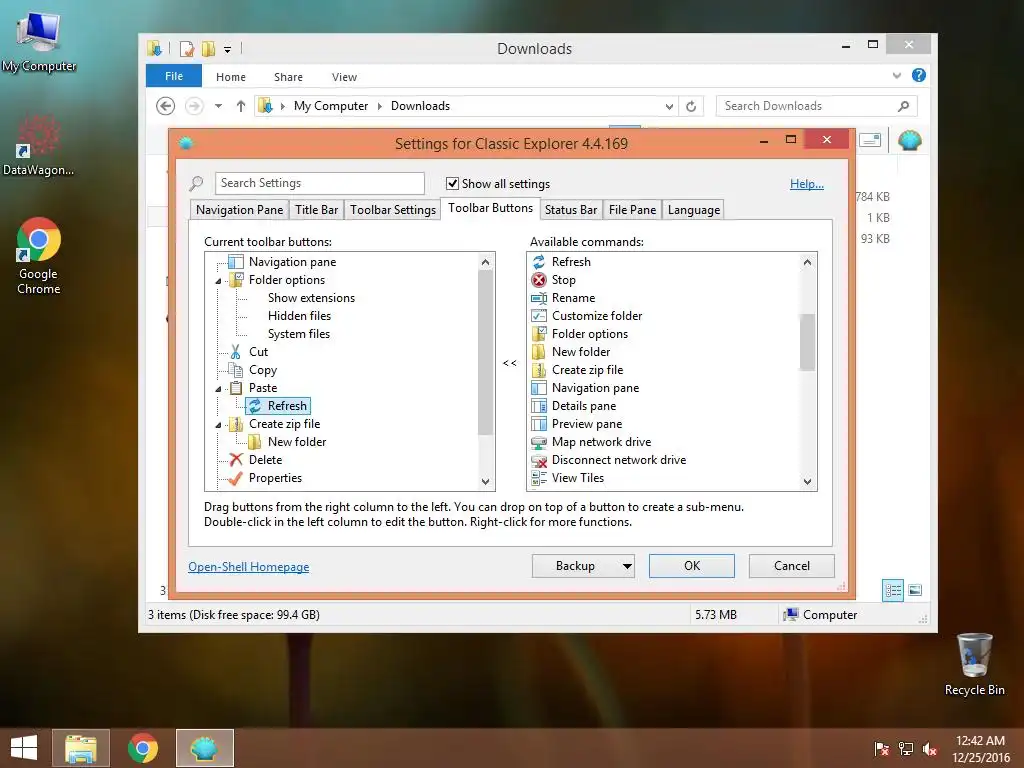Click the View Tiles command icon
1024x768 pixels.
coord(539,478)
